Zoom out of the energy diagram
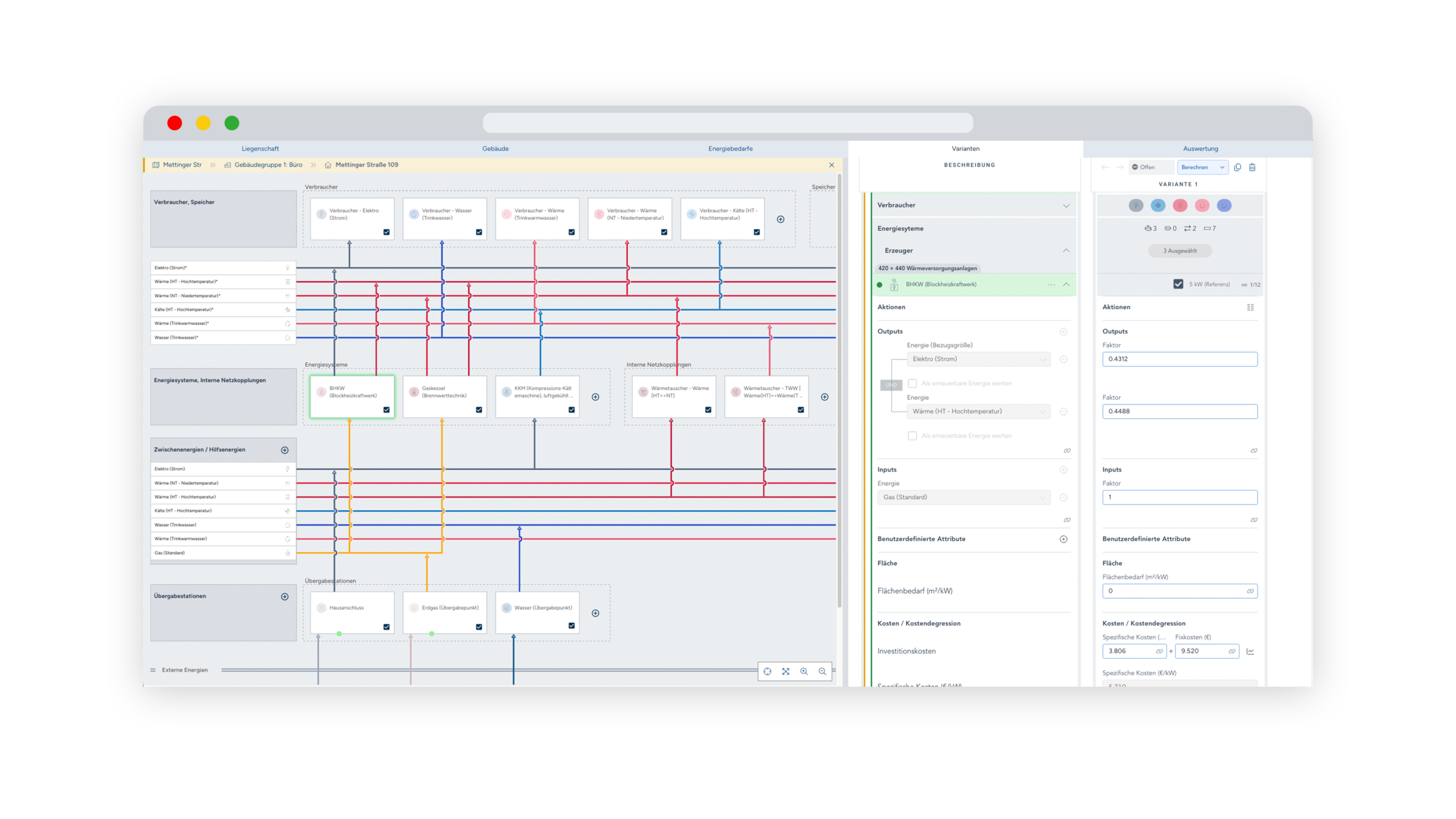 click(822, 671)
